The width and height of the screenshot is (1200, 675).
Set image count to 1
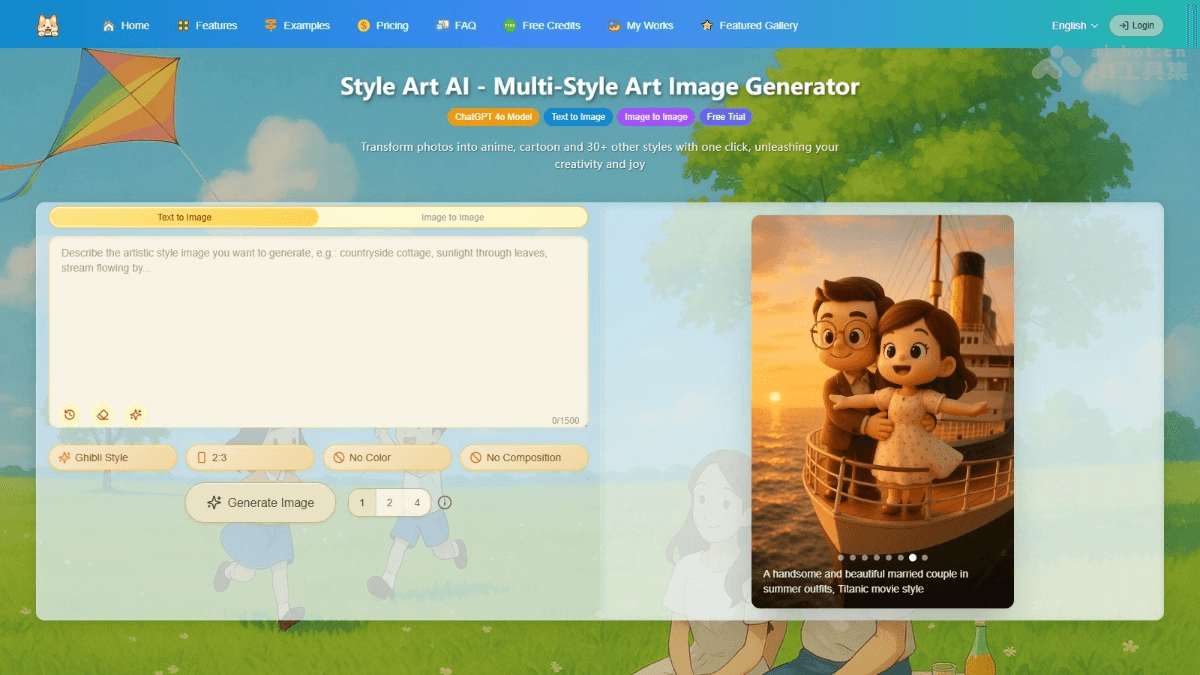pyautogui.click(x=362, y=503)
